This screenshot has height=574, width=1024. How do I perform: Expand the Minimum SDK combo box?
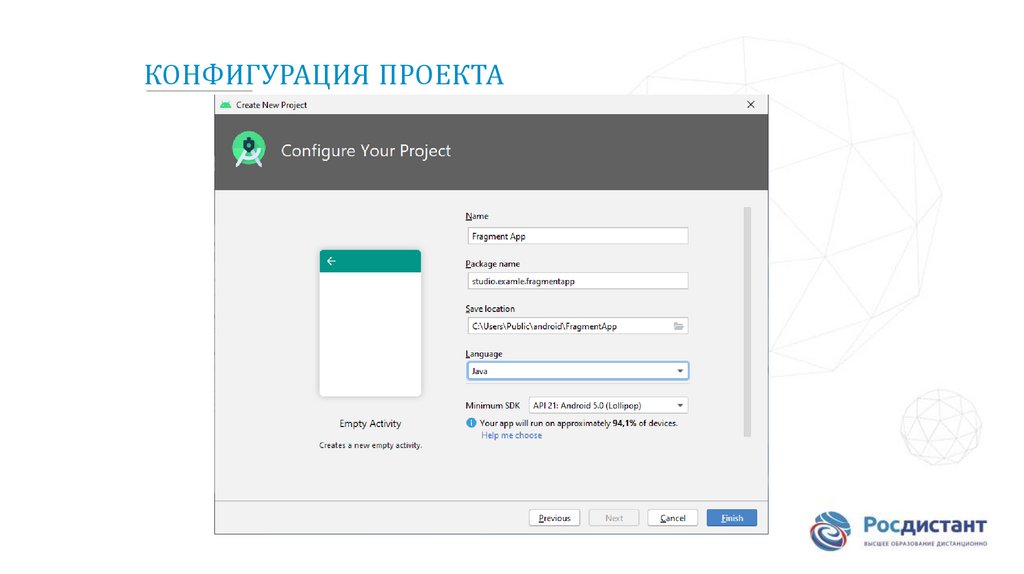coord(608,405)
